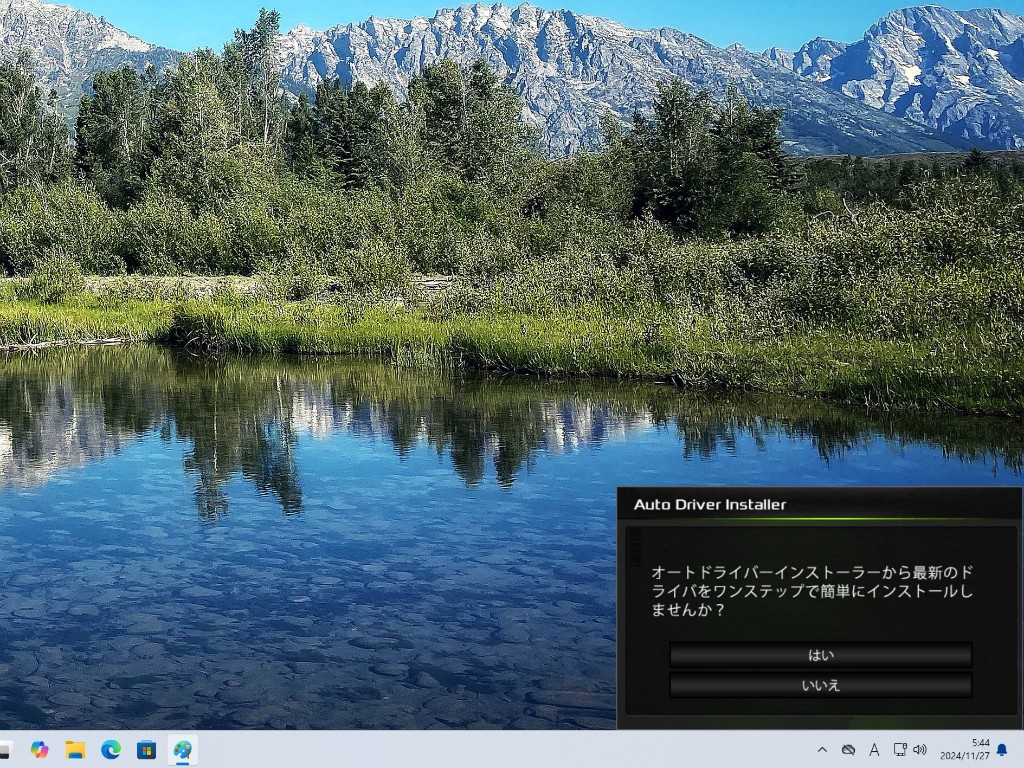This screenshot has width=1024, height=768.
Task: Click the Japanese prompt message in dialog
Action: (811, 590)
